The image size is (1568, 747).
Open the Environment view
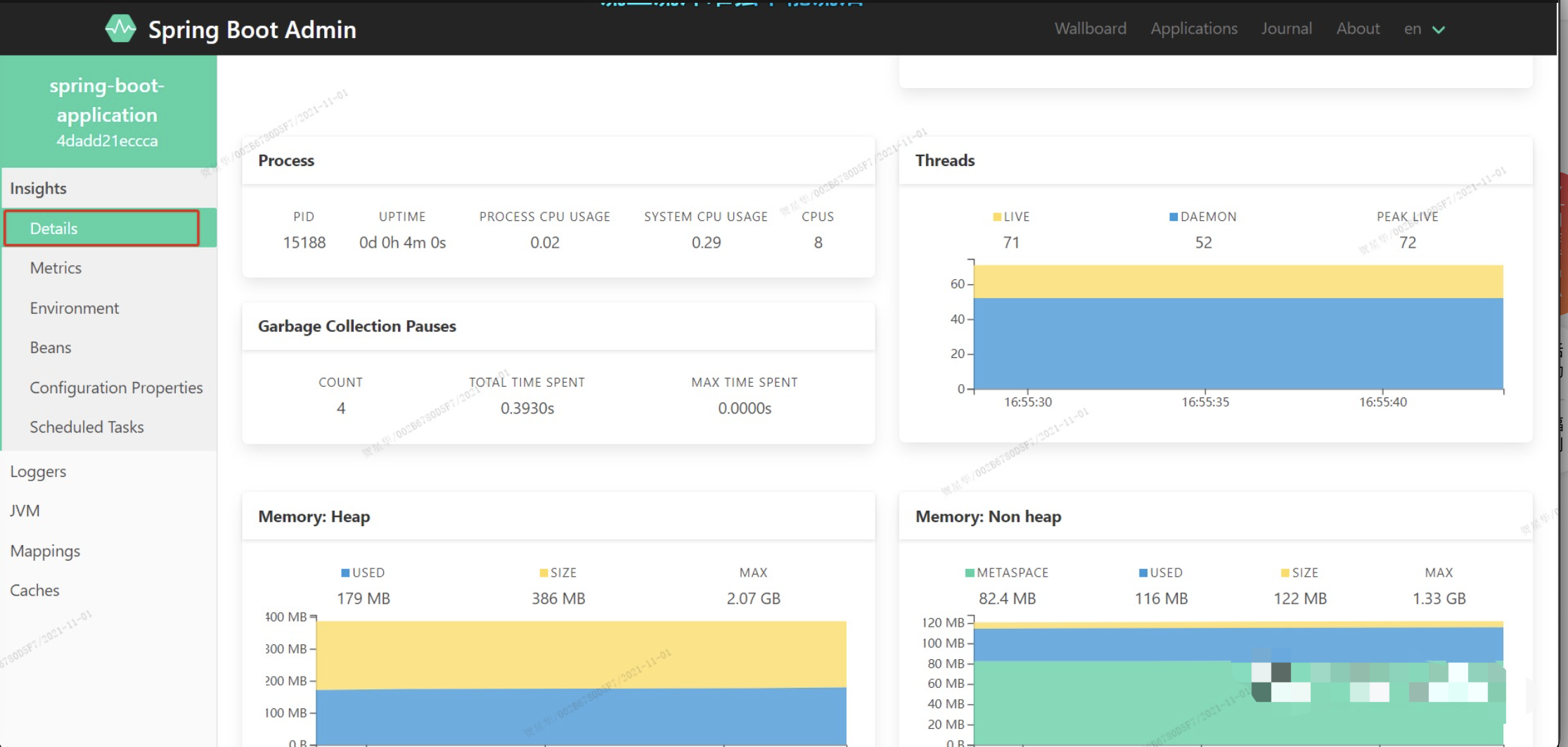[x=75, y=308]
